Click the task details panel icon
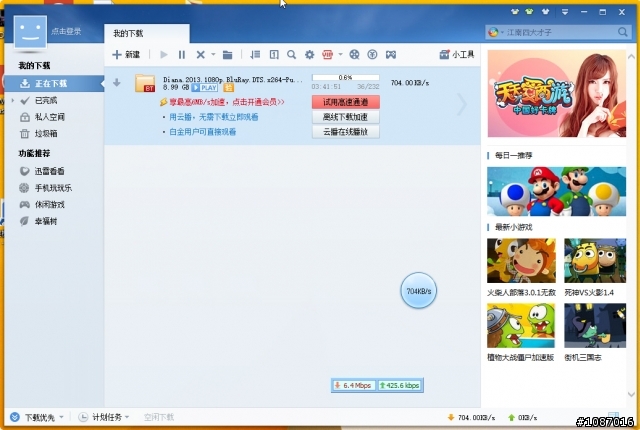This screenshot has height=430, width=640. (x=274, y=54)
